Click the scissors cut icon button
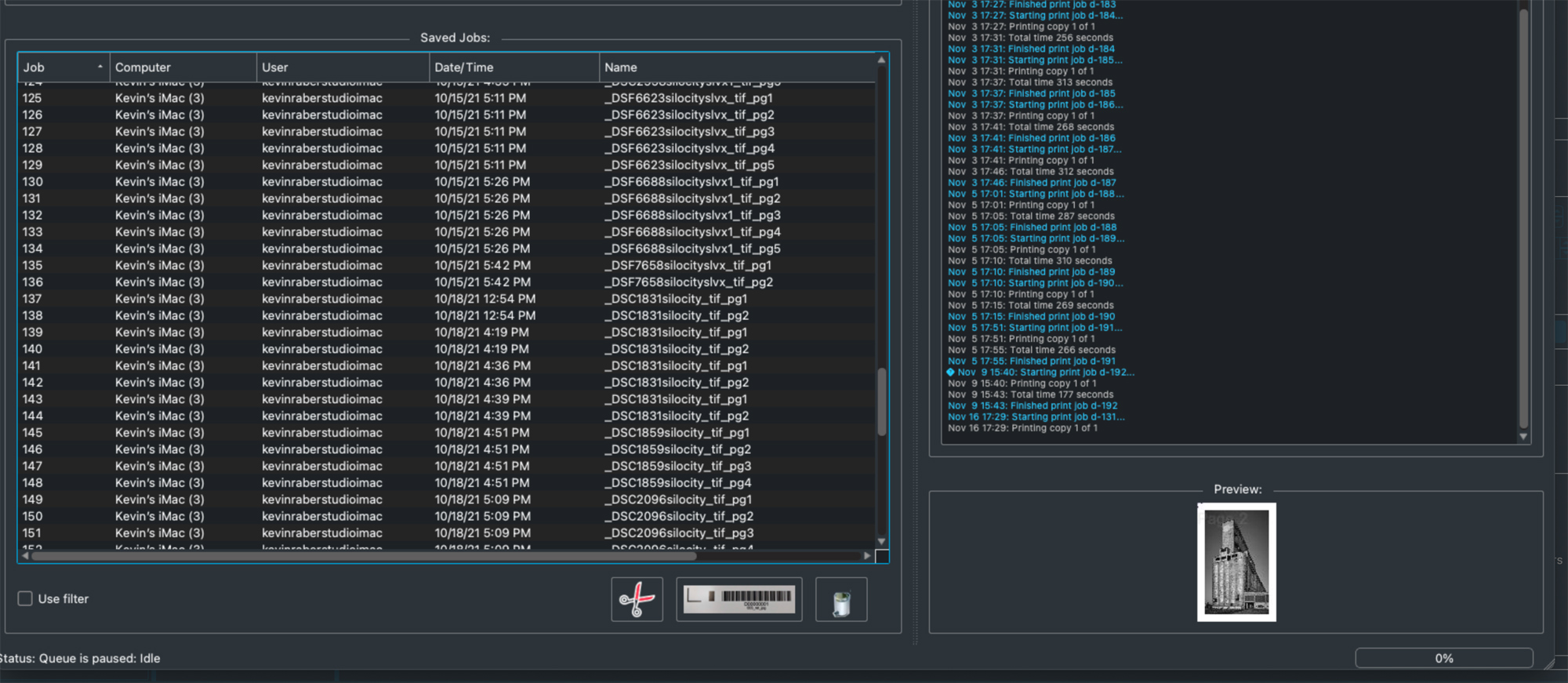This screenshot has width=1568, height=683. pyautogui.click(x=637, y=600)
